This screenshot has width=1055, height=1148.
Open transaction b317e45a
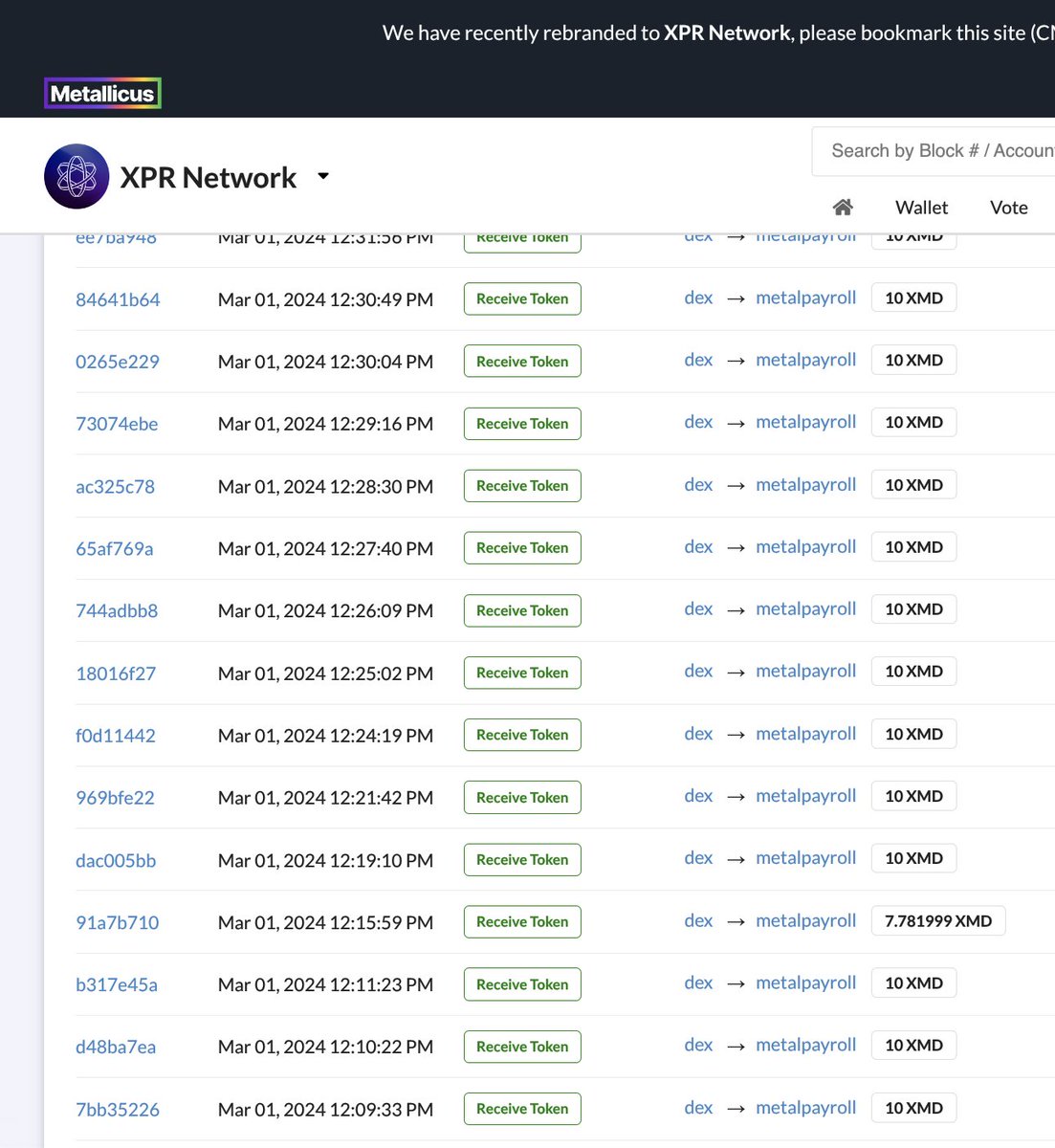click(x=117, y=984)
